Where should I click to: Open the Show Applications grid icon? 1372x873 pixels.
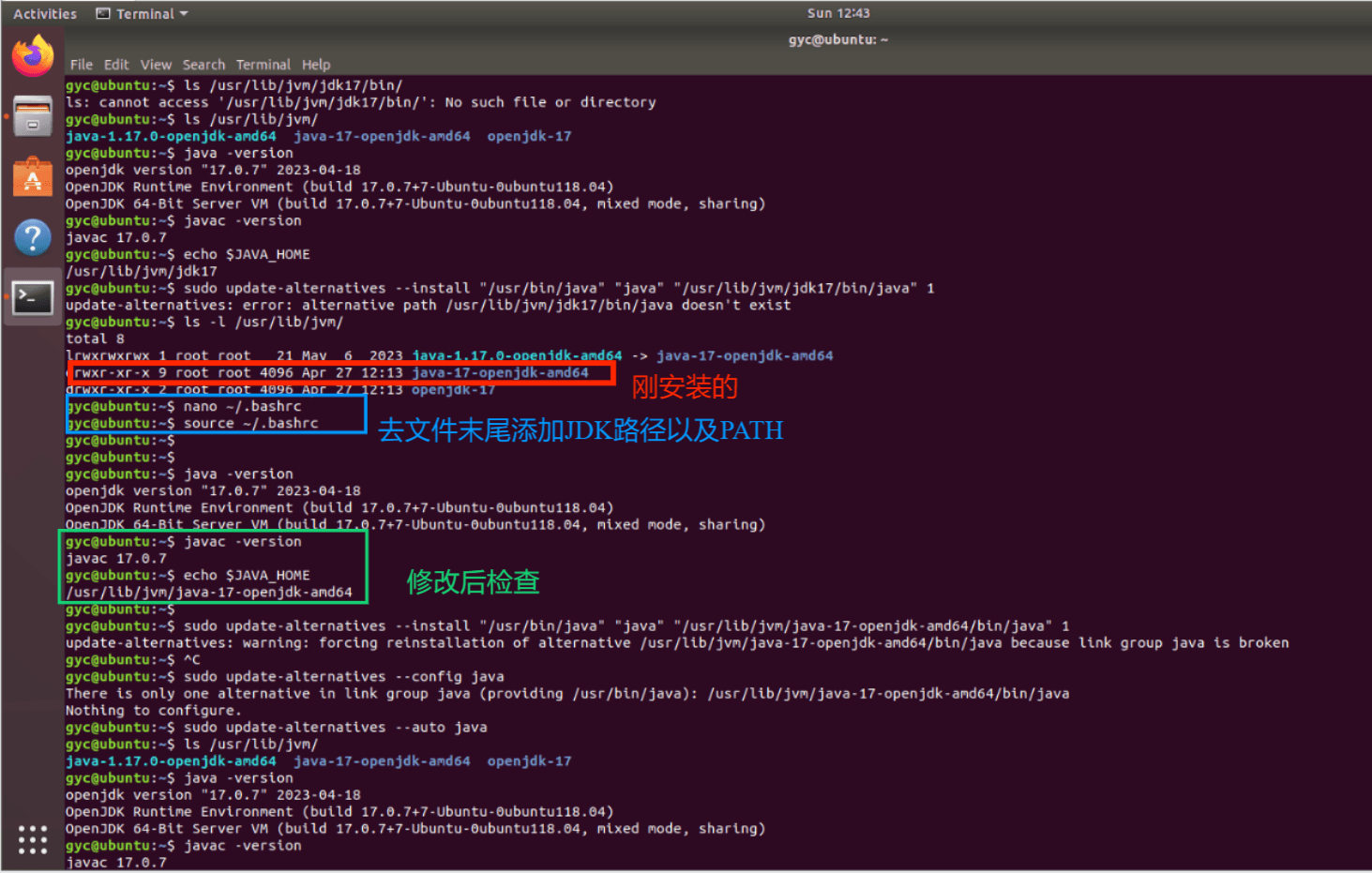point(32,840)
